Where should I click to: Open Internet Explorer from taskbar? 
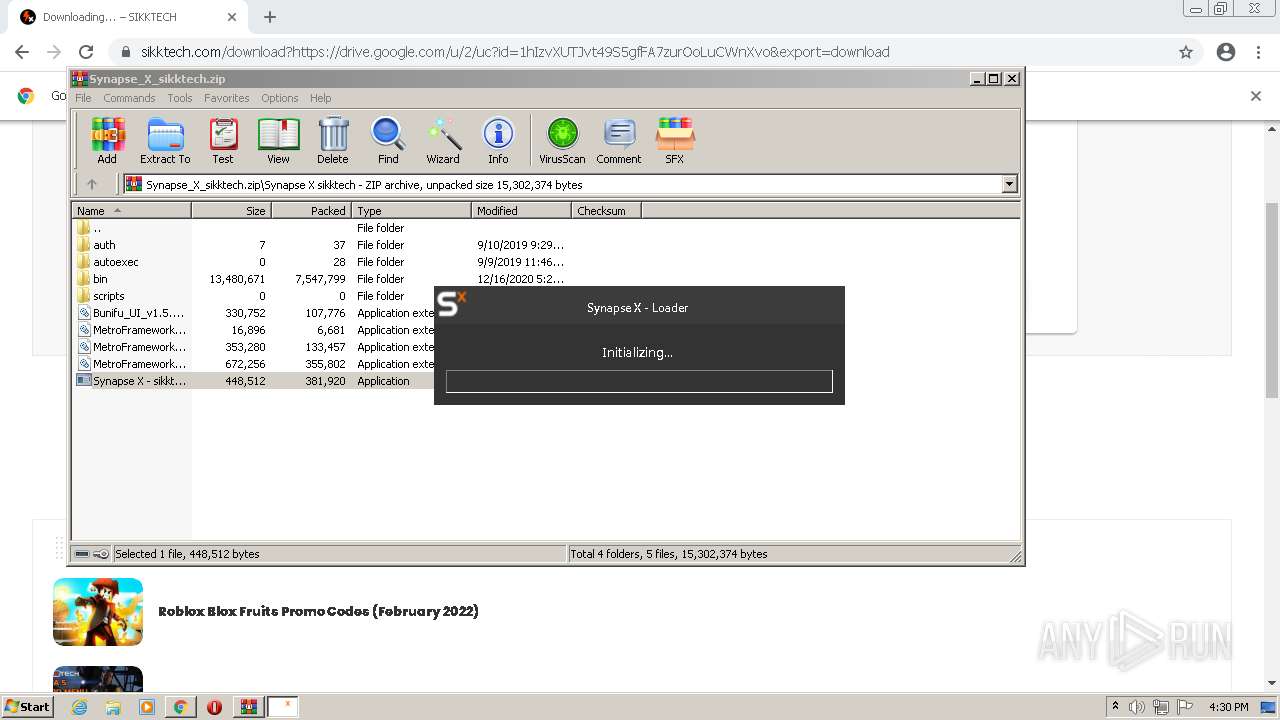(79, 707)
